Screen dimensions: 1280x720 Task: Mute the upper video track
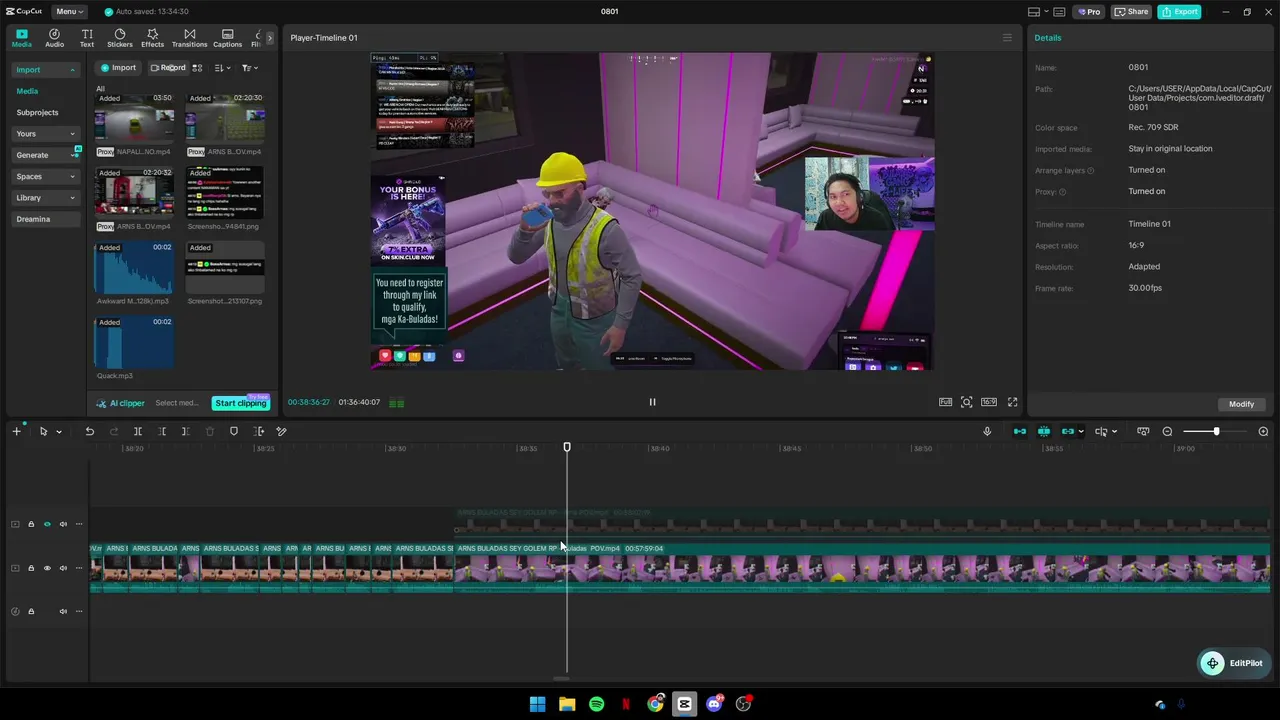click(x=63, y=524)
